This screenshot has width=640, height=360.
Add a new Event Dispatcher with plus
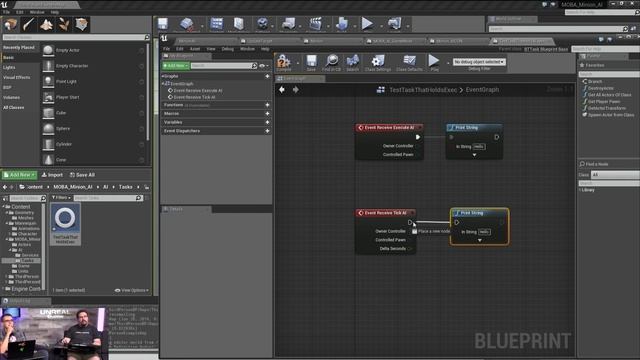click(x=267, y=131)
